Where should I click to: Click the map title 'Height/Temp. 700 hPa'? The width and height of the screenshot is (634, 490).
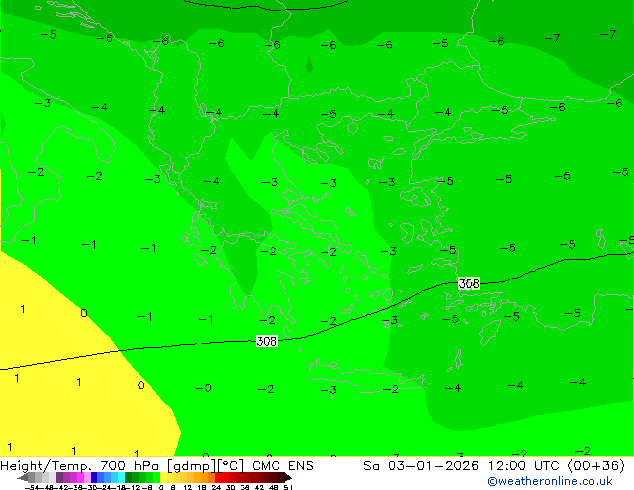pyautogui.click(x=81, y=466)
